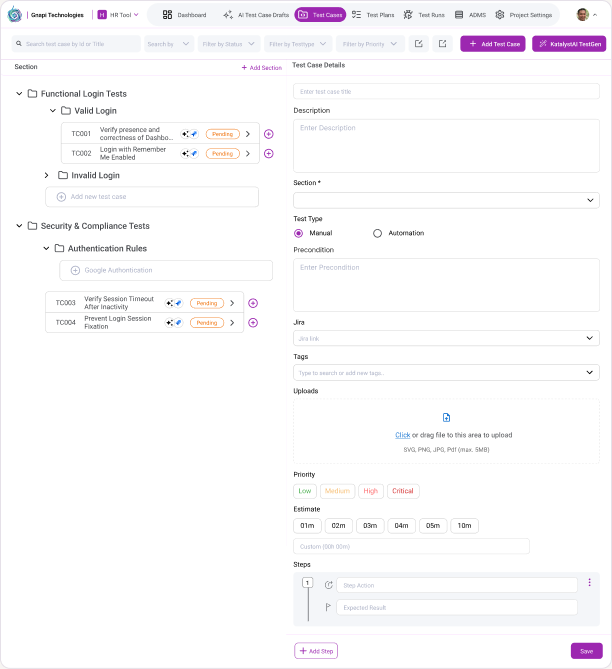Click the AI sparkle icon on TC001
Image resolution: width=612 pixels, height=669 pixels.
coord(185,134)
